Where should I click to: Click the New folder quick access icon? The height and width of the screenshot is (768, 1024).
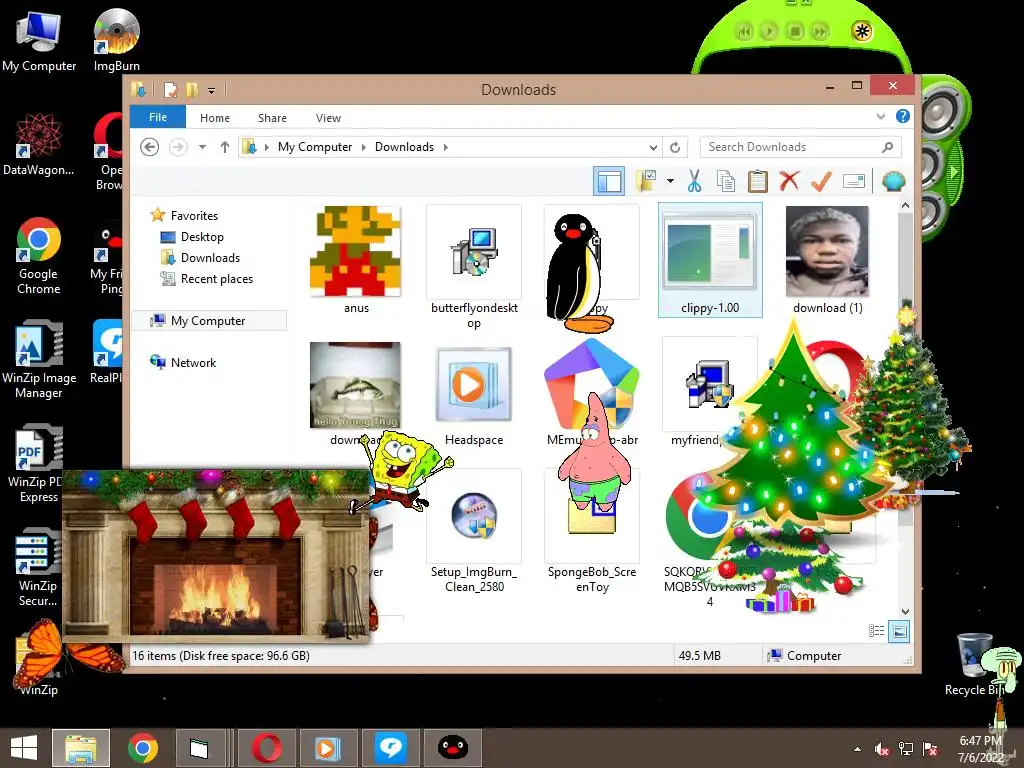pyautogui.click(x=192, y=89)
